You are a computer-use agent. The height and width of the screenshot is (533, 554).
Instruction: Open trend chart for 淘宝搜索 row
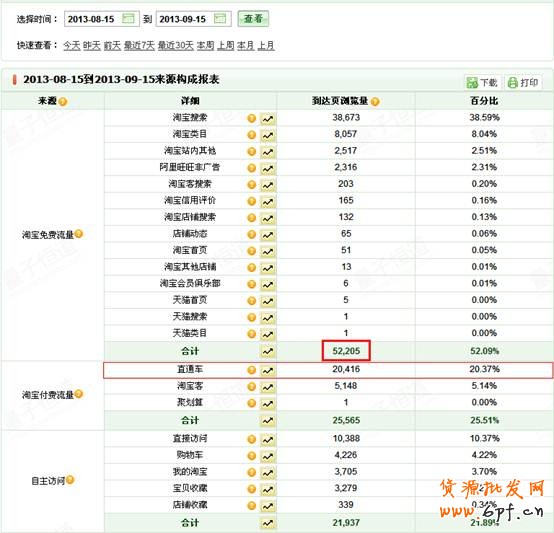[x=268, y=119]
